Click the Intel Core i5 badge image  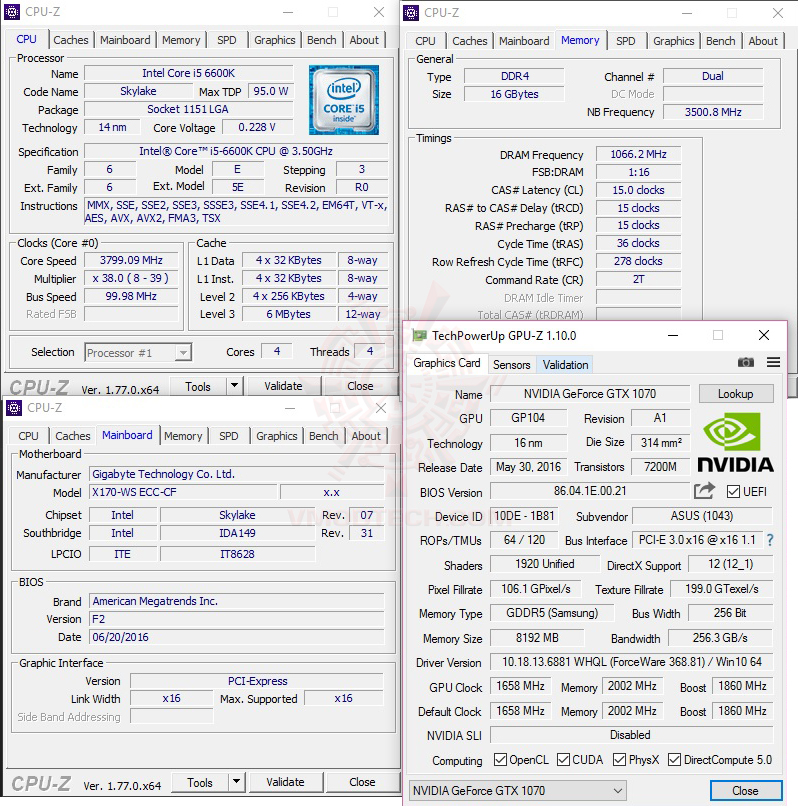(x=344, y=100)
